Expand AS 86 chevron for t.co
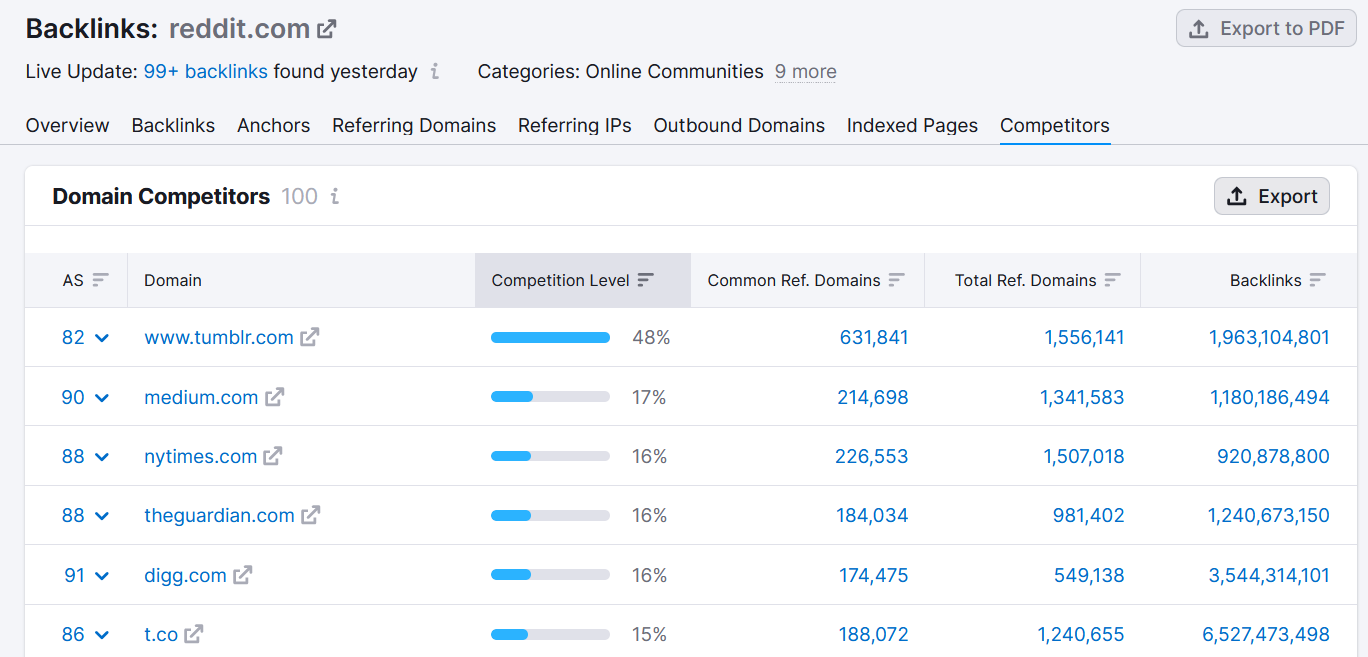The width and height of the screenshot is (1368, 657). point(102,635)
